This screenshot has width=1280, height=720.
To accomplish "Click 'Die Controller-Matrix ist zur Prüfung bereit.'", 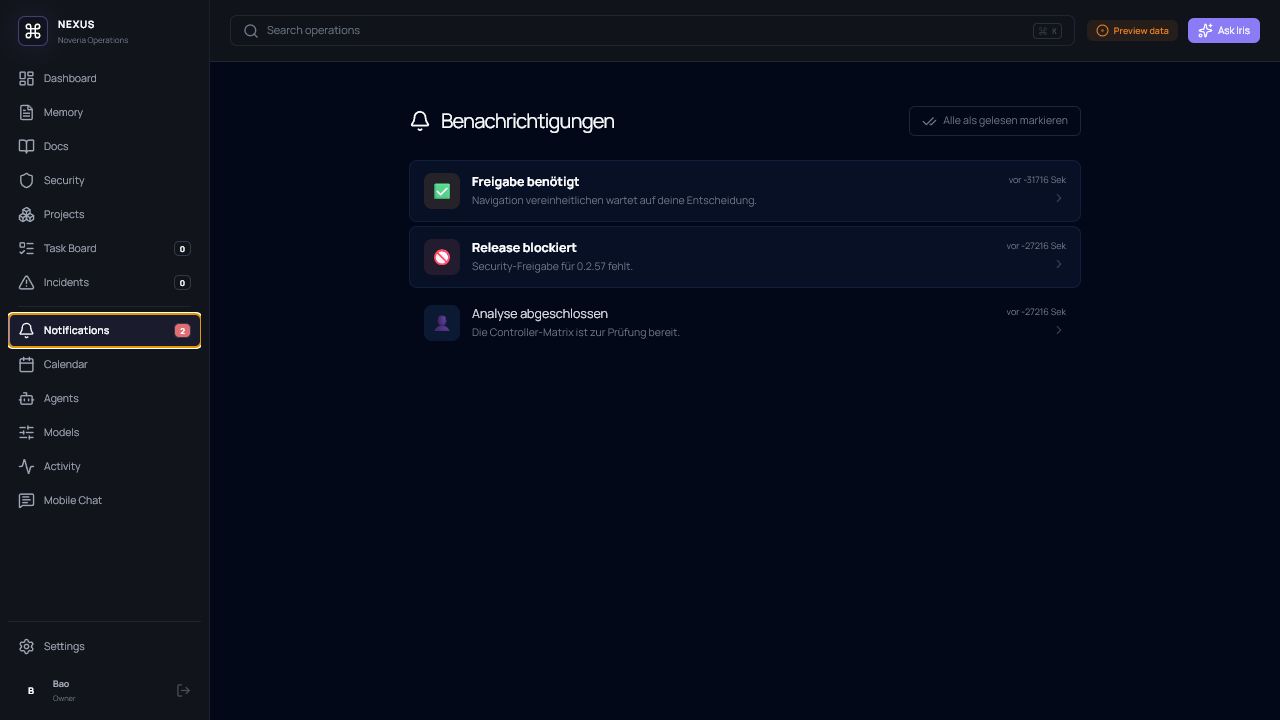I will [576, 332].
